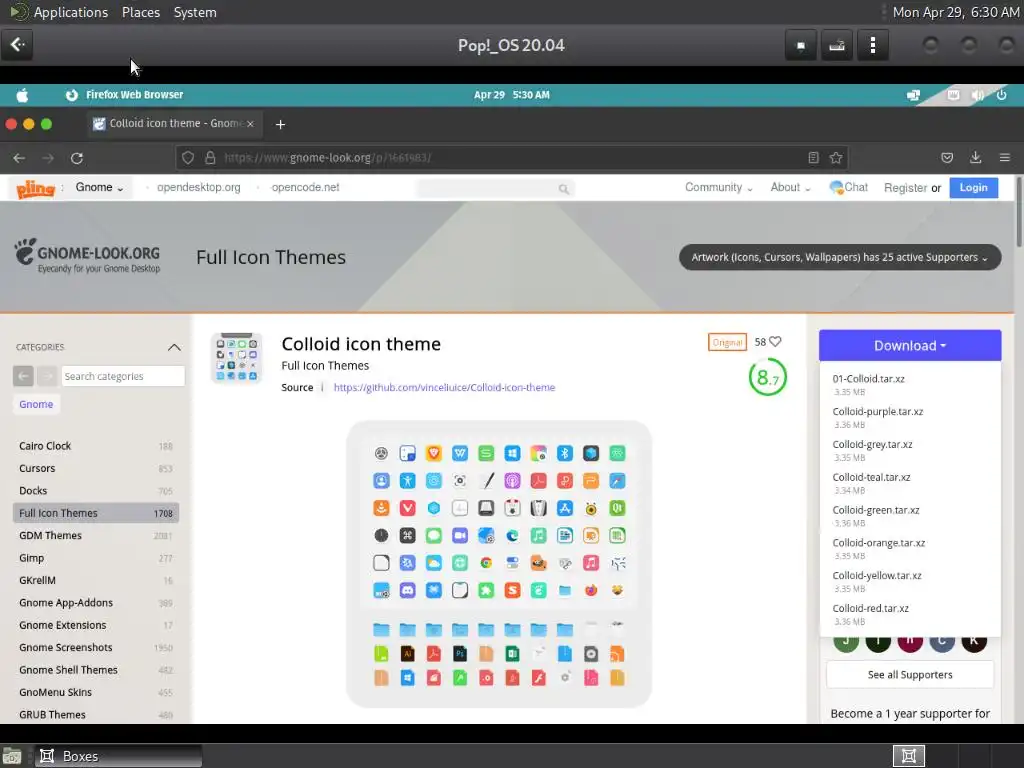The image size is (1024, 768).
Task: Click the Apr 29 5:30 AM clock
Action: point(511,95)
